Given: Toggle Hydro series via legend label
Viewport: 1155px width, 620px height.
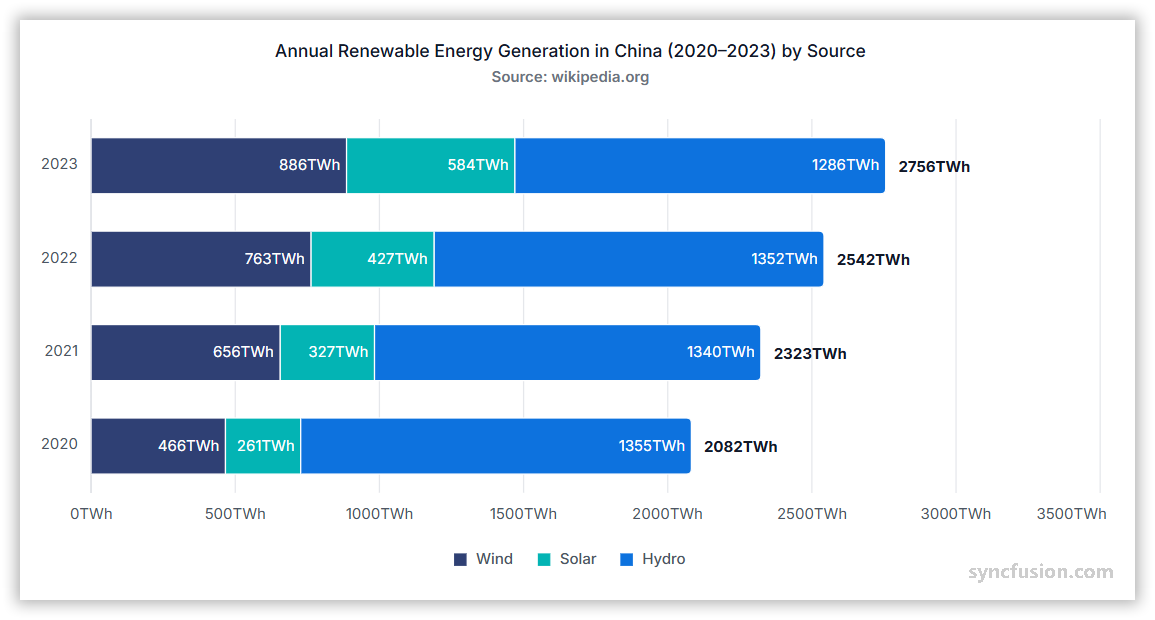Looking at the screenshot, I should [663, 559].
